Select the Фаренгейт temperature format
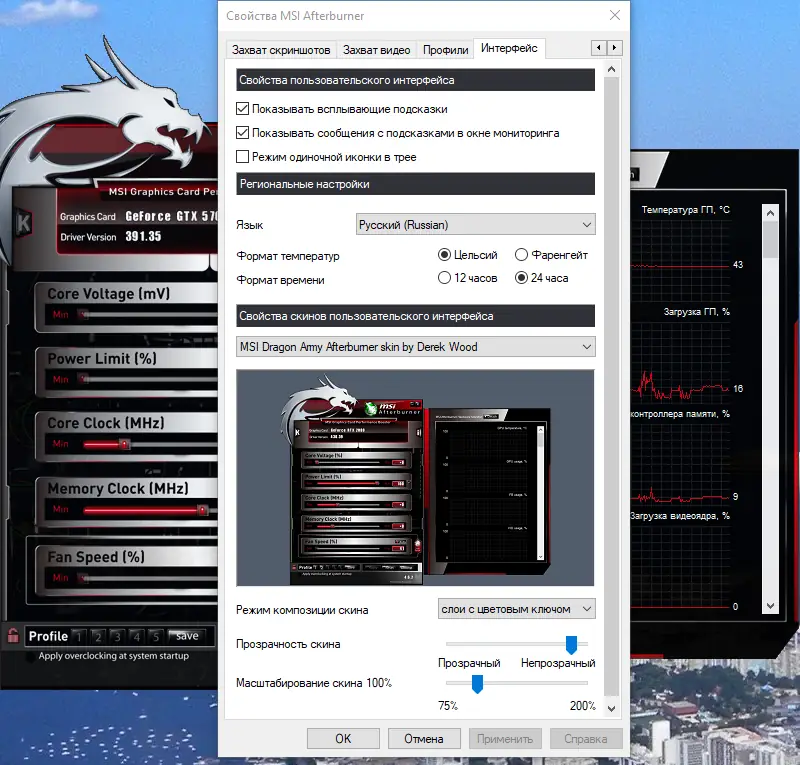 (x=521, y=254)
